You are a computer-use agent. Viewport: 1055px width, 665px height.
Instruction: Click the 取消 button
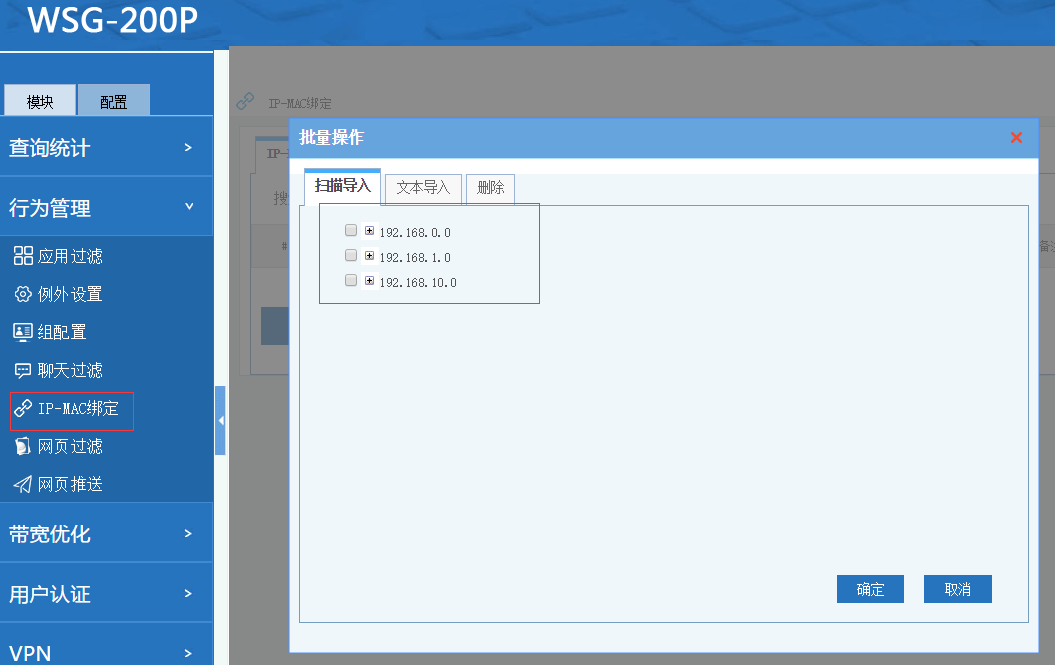(957, 589)
